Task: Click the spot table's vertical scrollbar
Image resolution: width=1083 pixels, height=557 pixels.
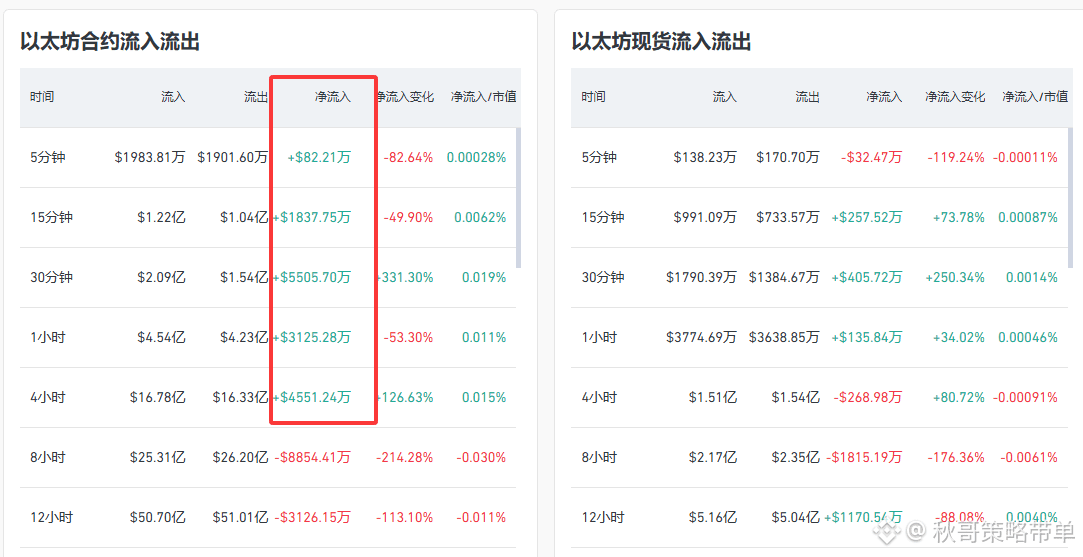Action: pos(1071,198)
